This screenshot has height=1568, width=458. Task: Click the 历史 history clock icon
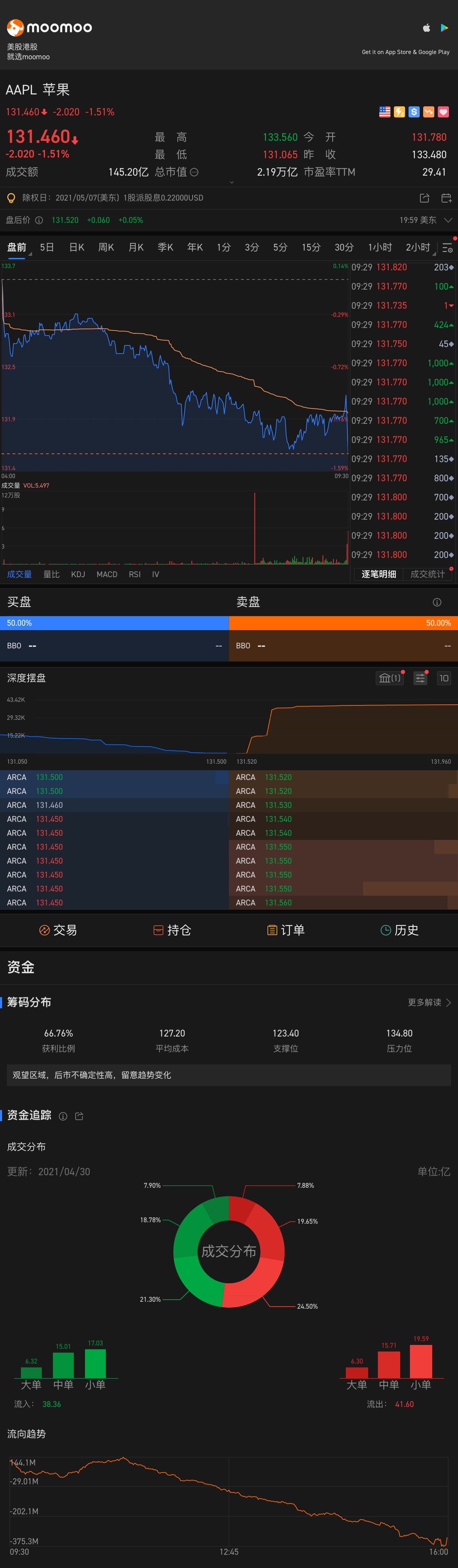[385, 930]
